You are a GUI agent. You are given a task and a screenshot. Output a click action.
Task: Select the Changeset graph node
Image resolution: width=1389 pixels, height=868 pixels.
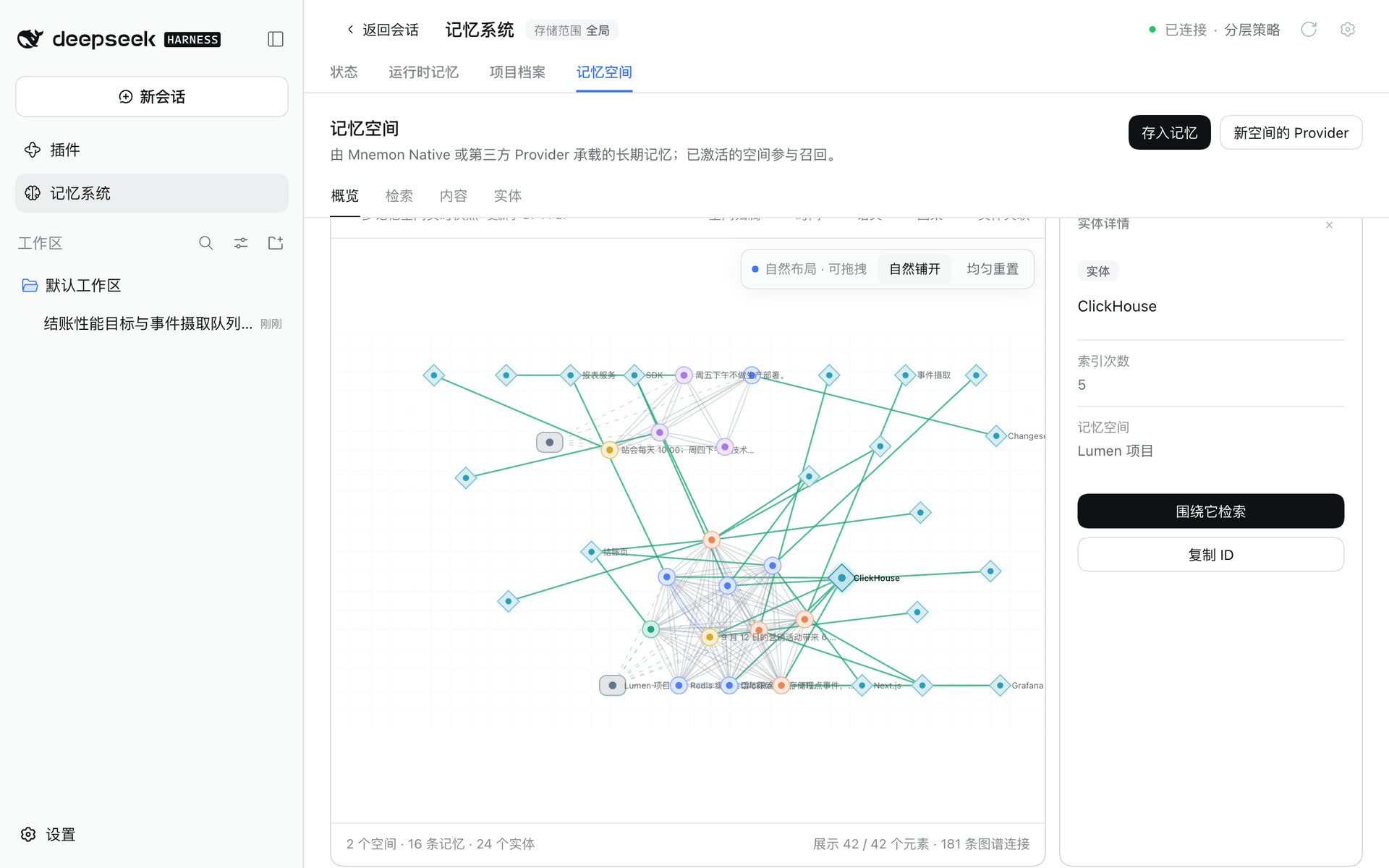pos(996,435)
